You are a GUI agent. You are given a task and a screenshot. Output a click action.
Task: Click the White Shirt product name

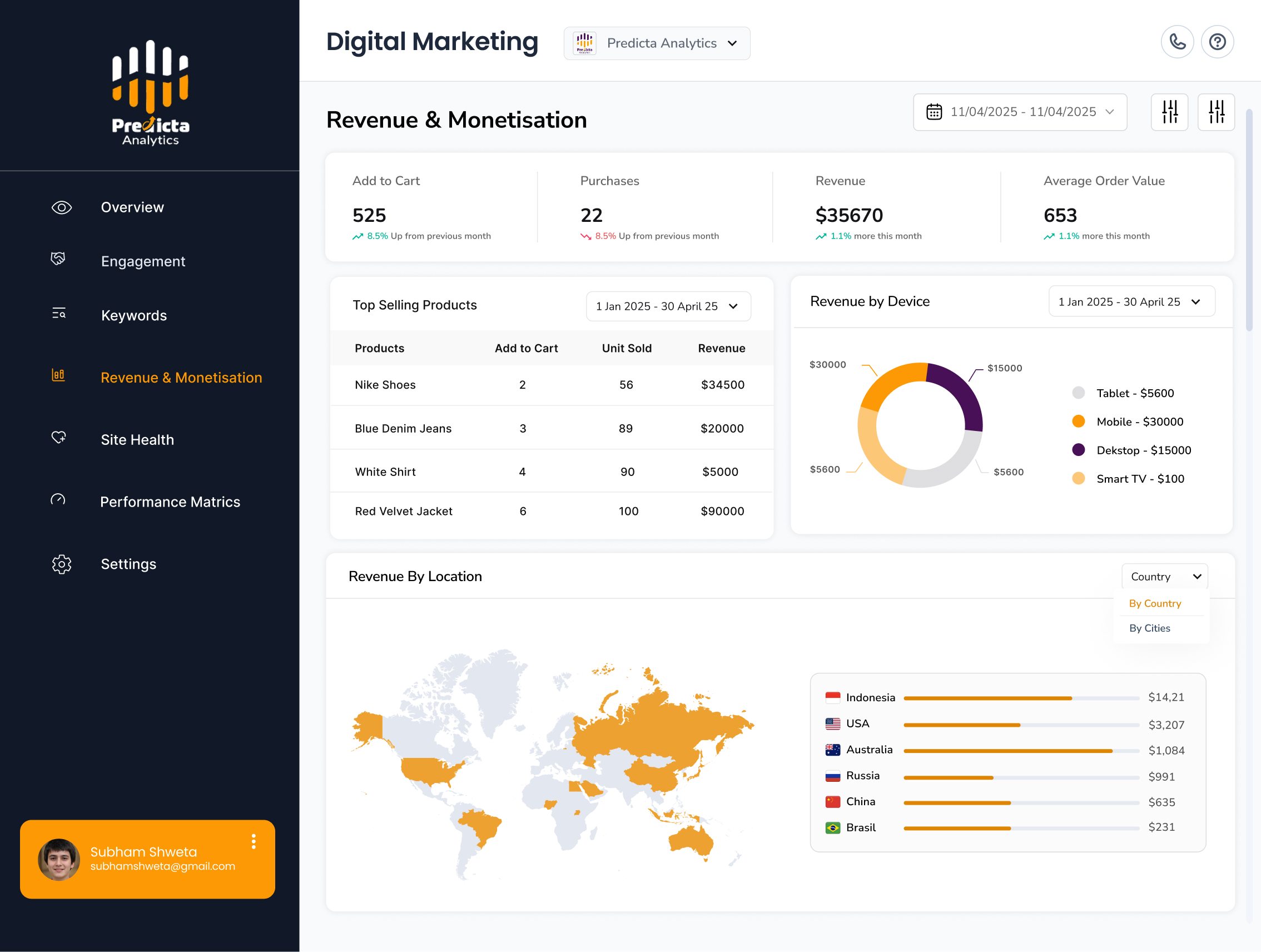385,472
